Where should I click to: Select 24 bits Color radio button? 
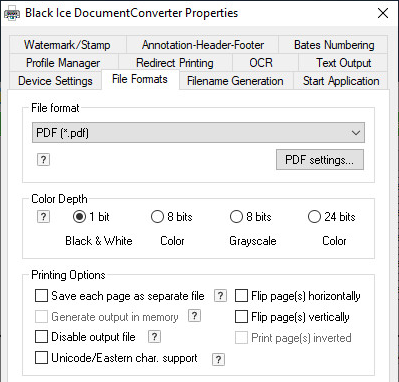coord(314,217)
